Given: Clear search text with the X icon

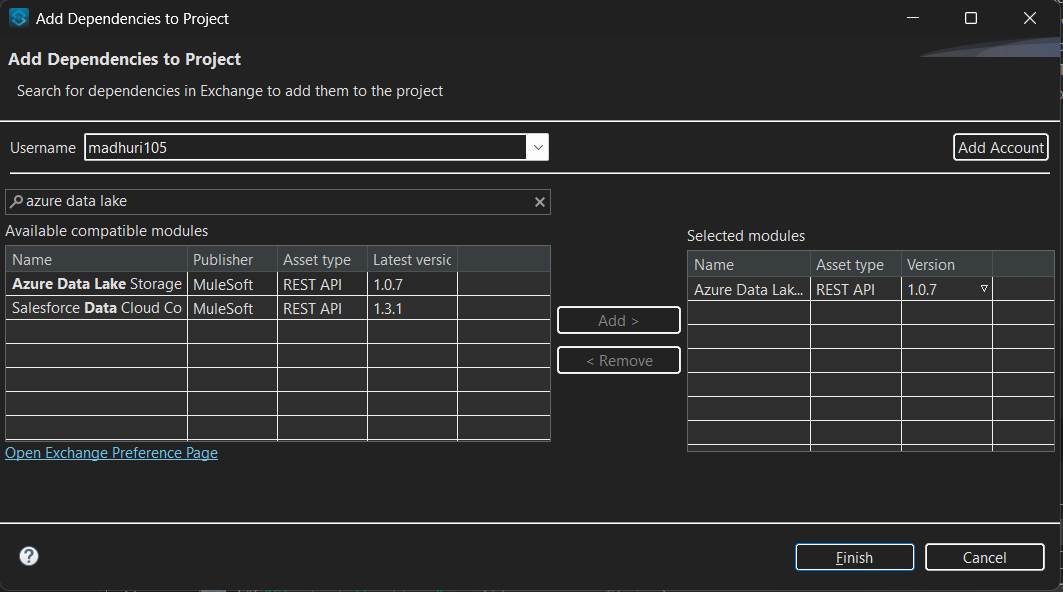Looking at the screenshot, I should coord(540,202).
